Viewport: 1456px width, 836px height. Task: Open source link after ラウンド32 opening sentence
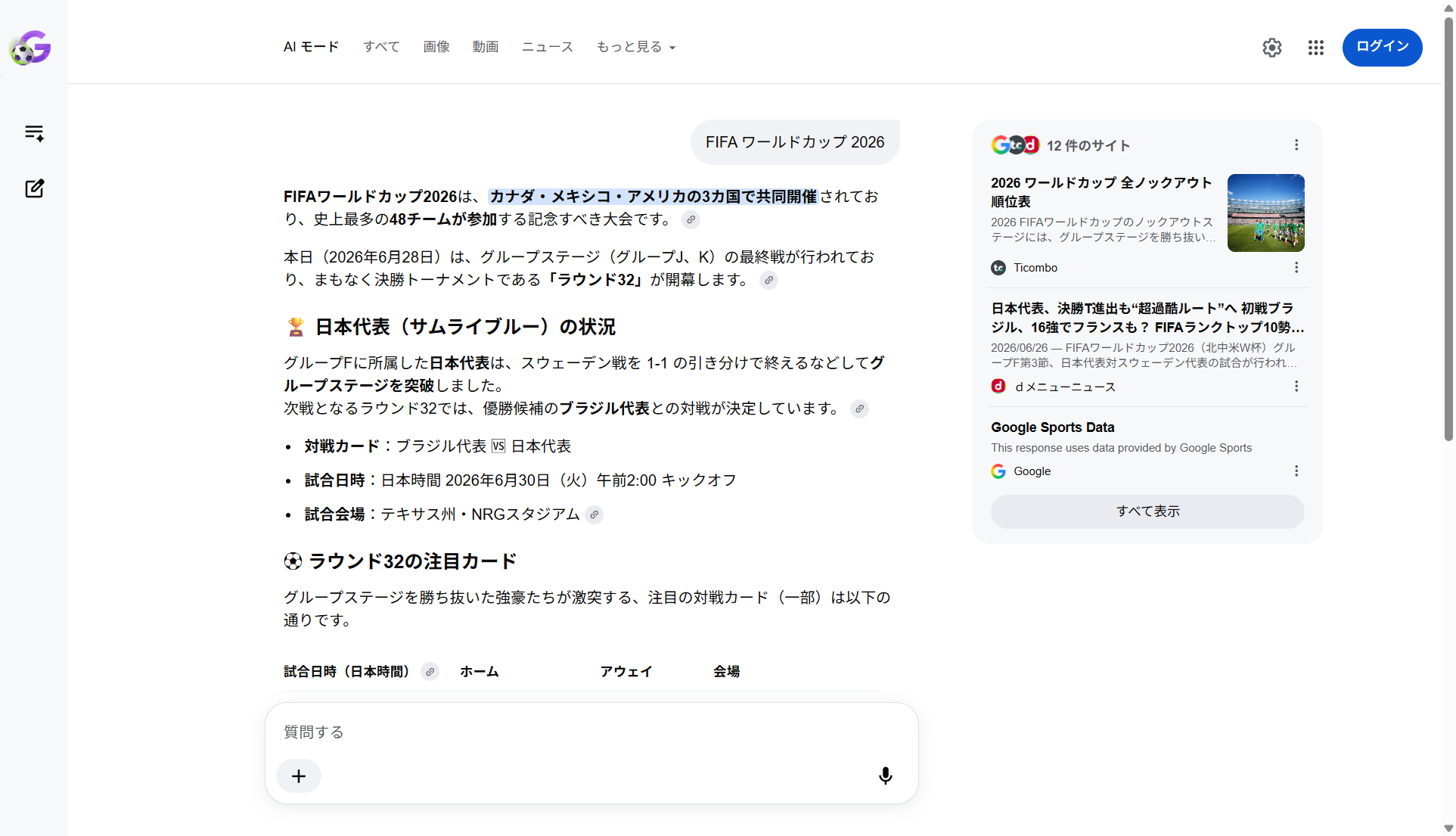click(x=768, y=280)
